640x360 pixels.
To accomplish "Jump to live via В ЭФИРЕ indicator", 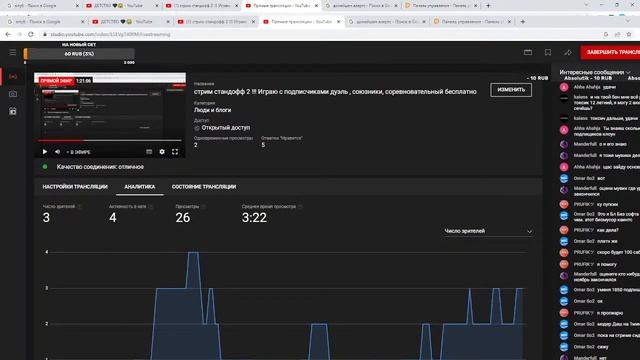I will tap(78, 152).
